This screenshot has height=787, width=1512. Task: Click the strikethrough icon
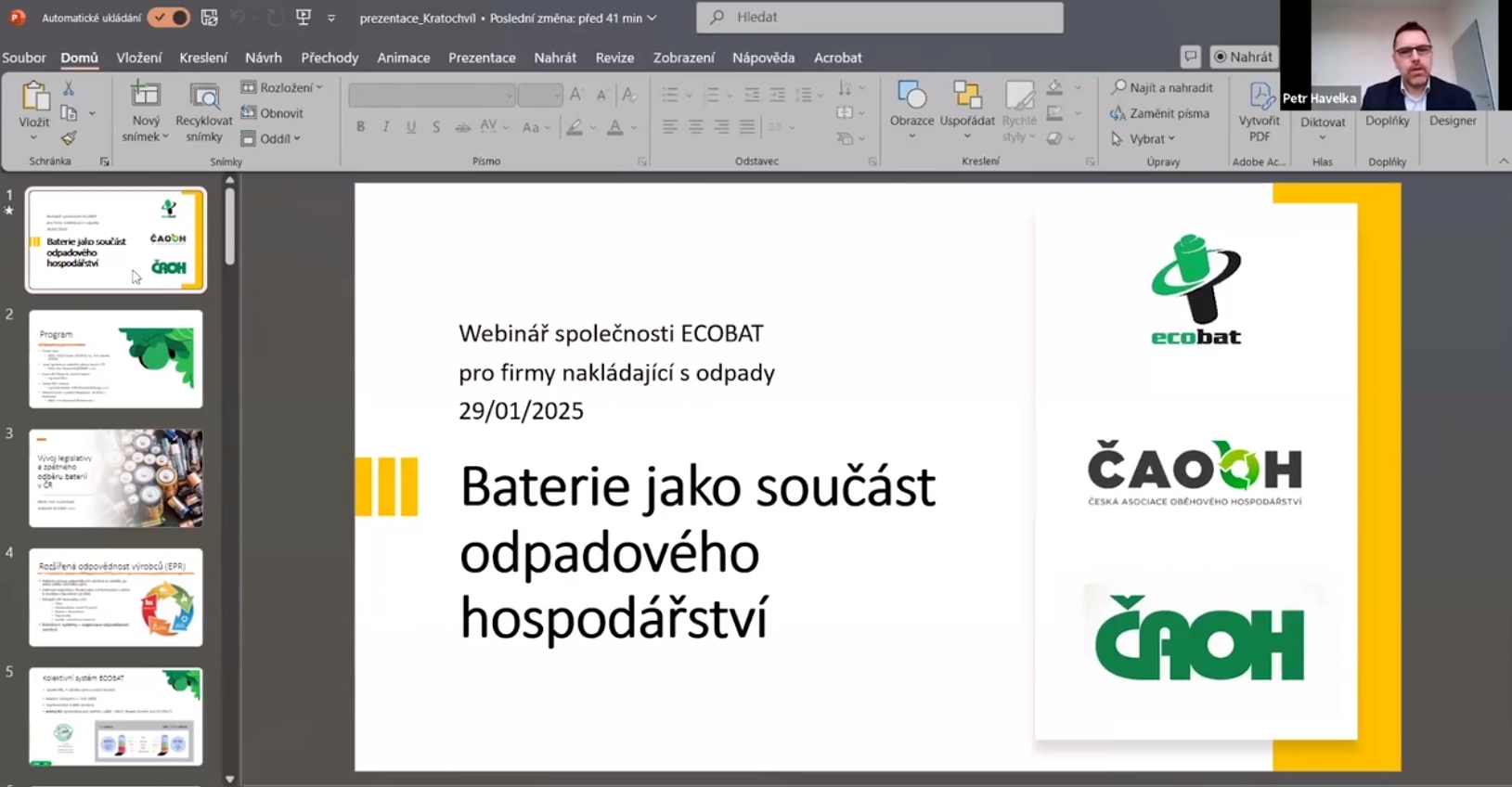pyautogui.click(x=462, y=127)
